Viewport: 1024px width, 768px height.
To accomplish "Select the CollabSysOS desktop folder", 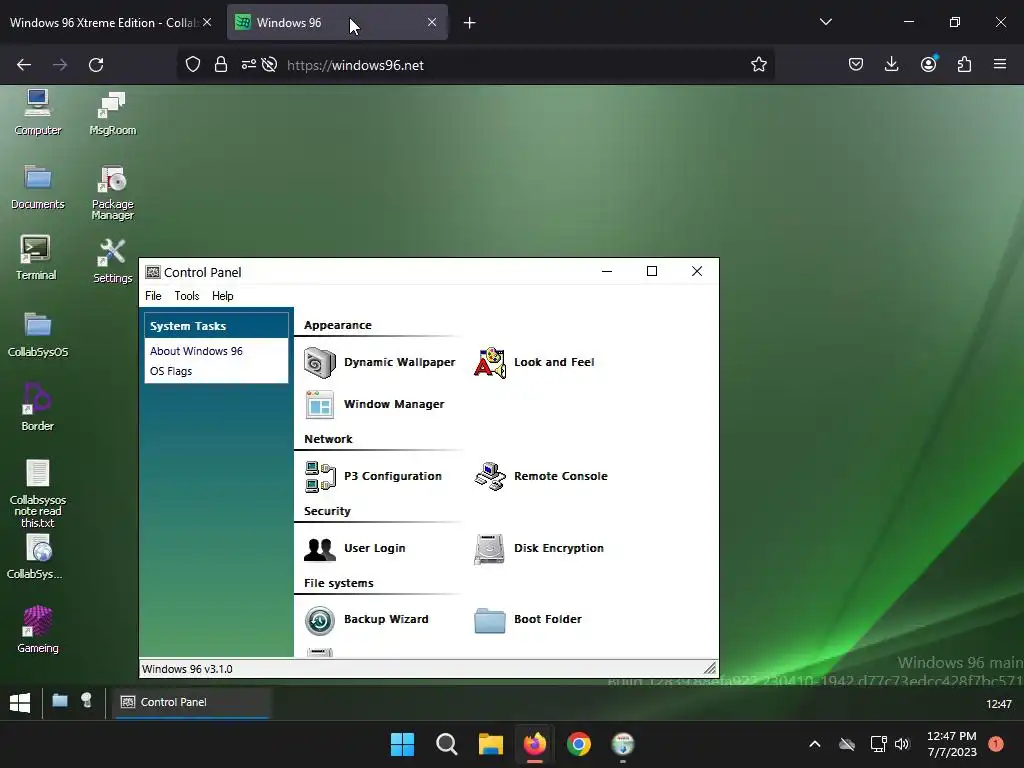I will [38, 335].
